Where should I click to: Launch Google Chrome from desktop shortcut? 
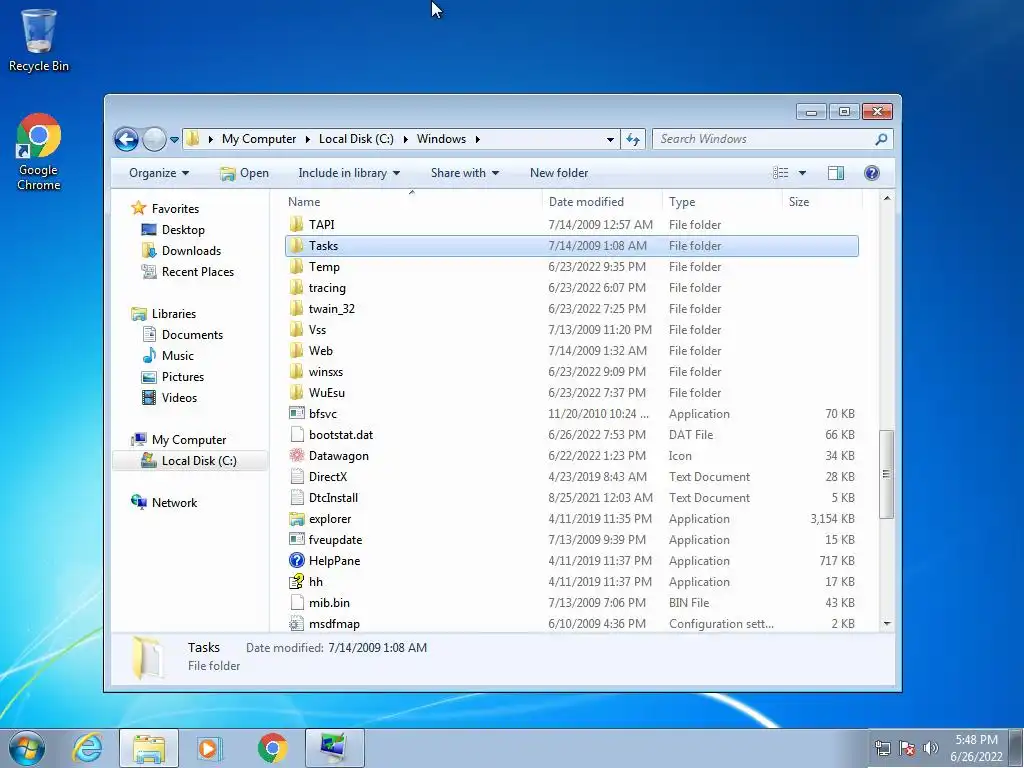click(39, 152)
